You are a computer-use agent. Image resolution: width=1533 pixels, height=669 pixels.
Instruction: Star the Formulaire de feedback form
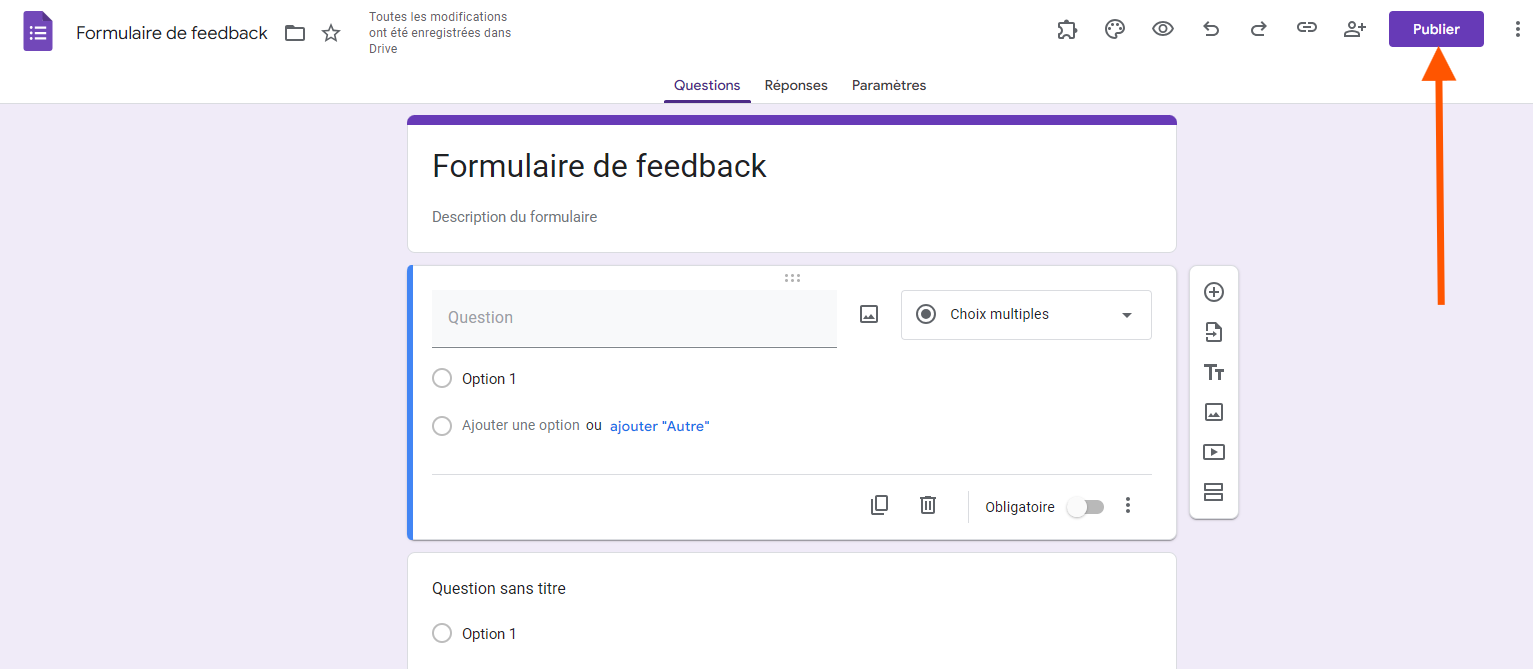331,33
